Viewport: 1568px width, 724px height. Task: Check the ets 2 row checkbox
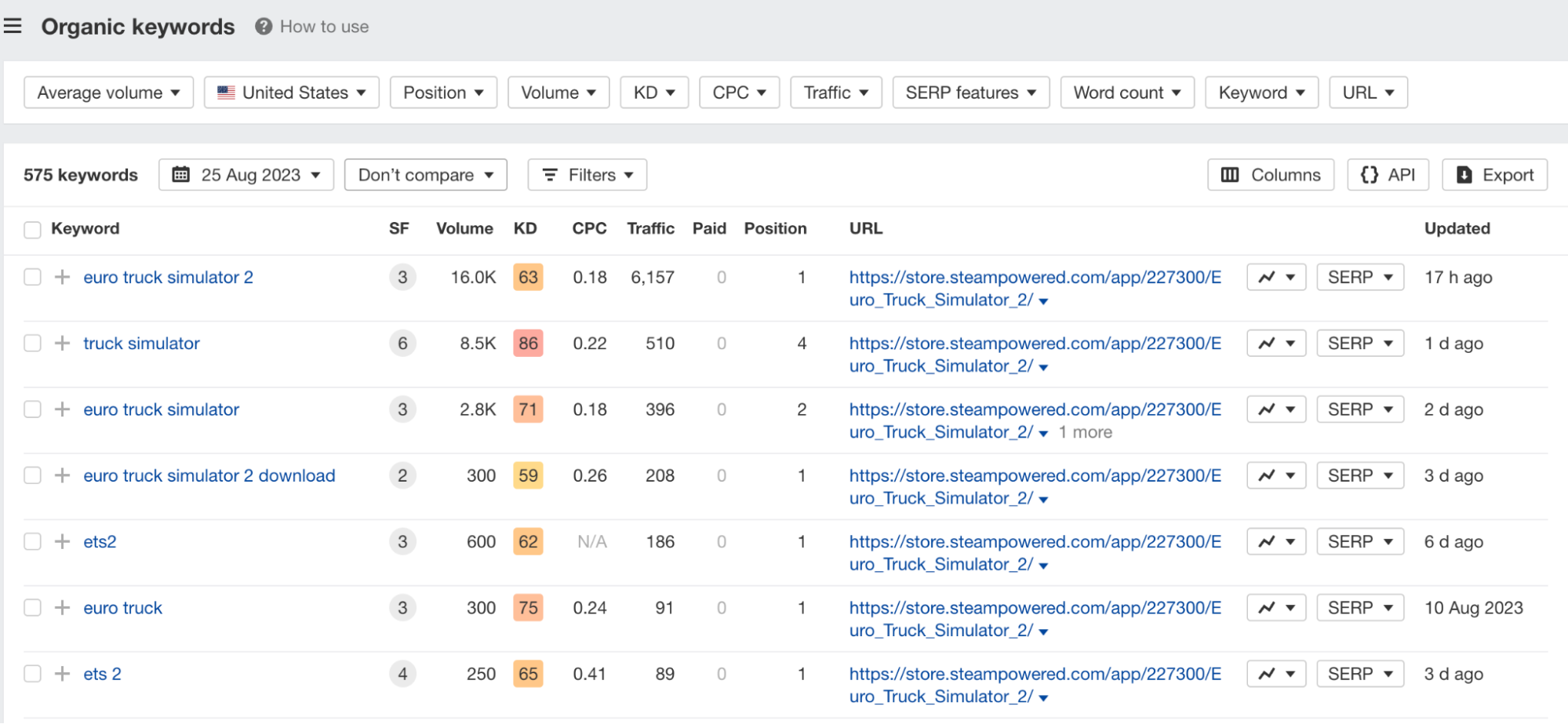coord(32,674)
